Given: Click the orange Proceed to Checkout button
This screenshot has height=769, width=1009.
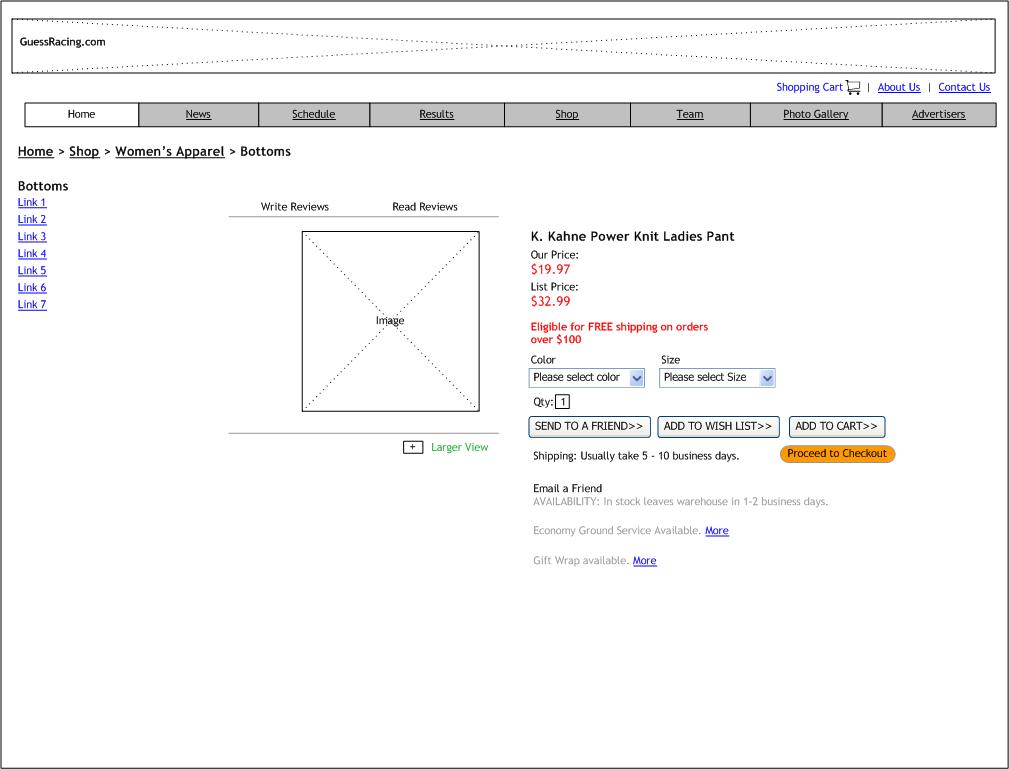Looking at the screenshot, I should [x=837, y=454].
